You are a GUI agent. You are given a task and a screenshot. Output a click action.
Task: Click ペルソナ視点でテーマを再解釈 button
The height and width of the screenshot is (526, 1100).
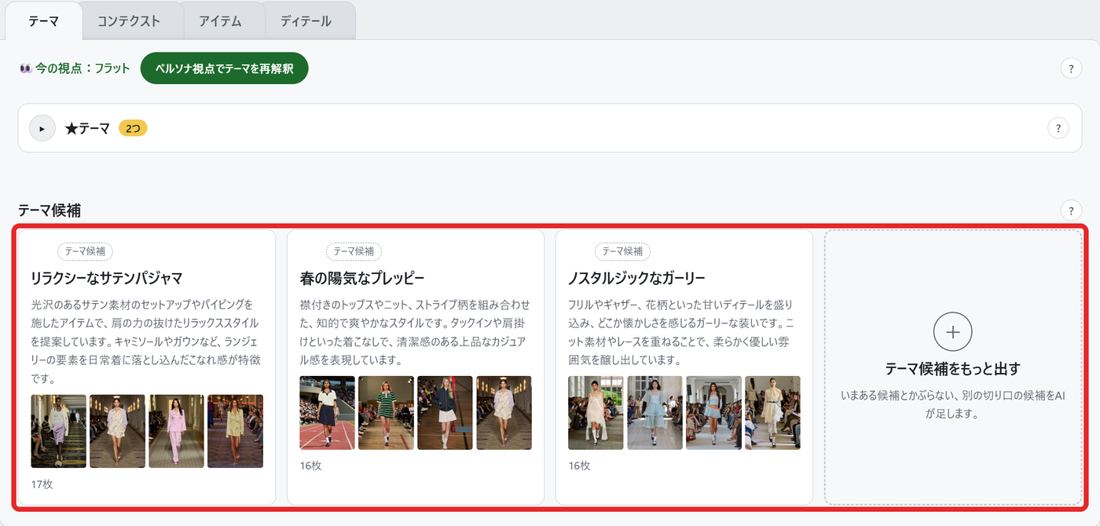(x=224, y=68)
